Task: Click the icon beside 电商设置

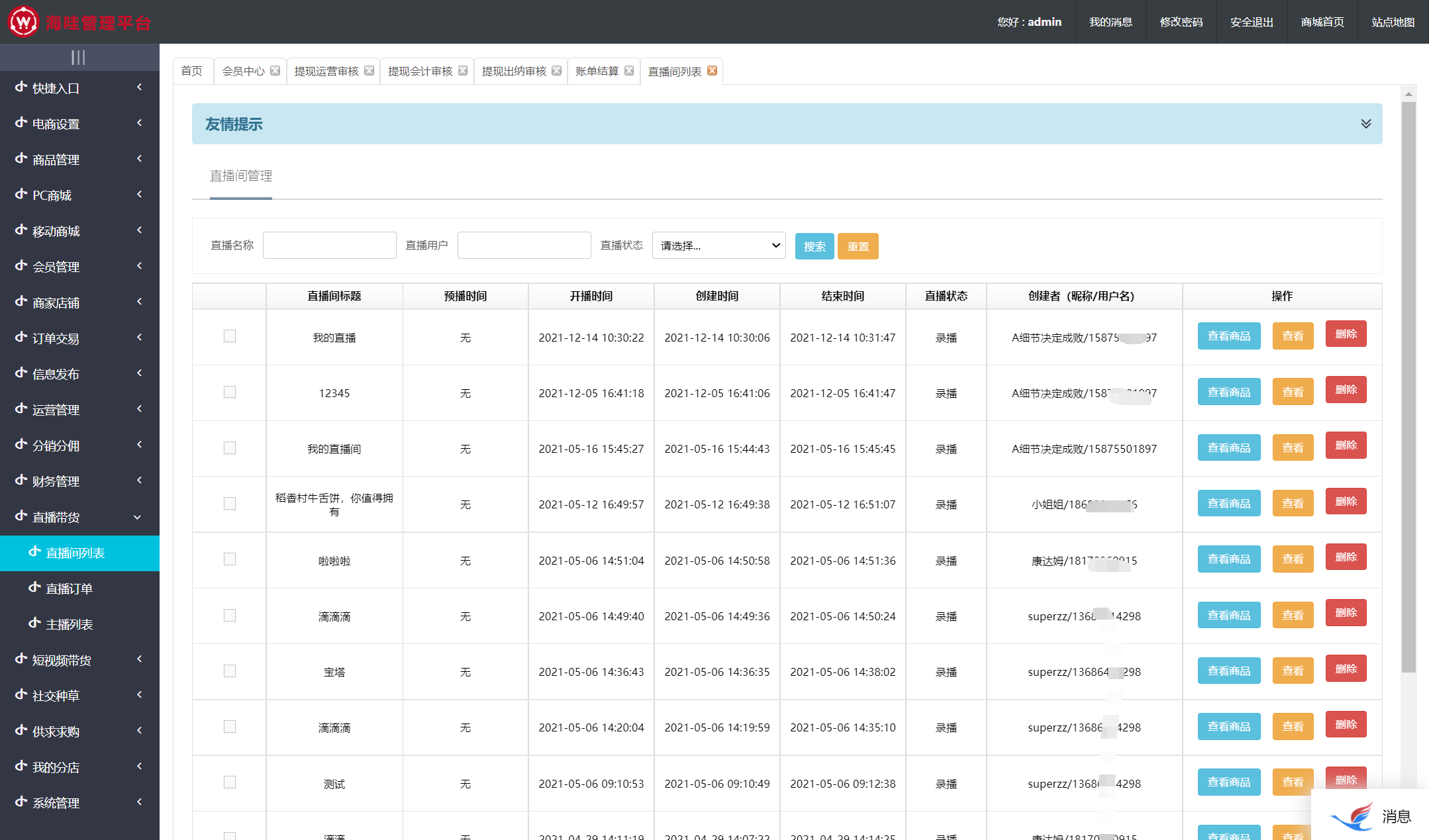Action: click(21, 122)
